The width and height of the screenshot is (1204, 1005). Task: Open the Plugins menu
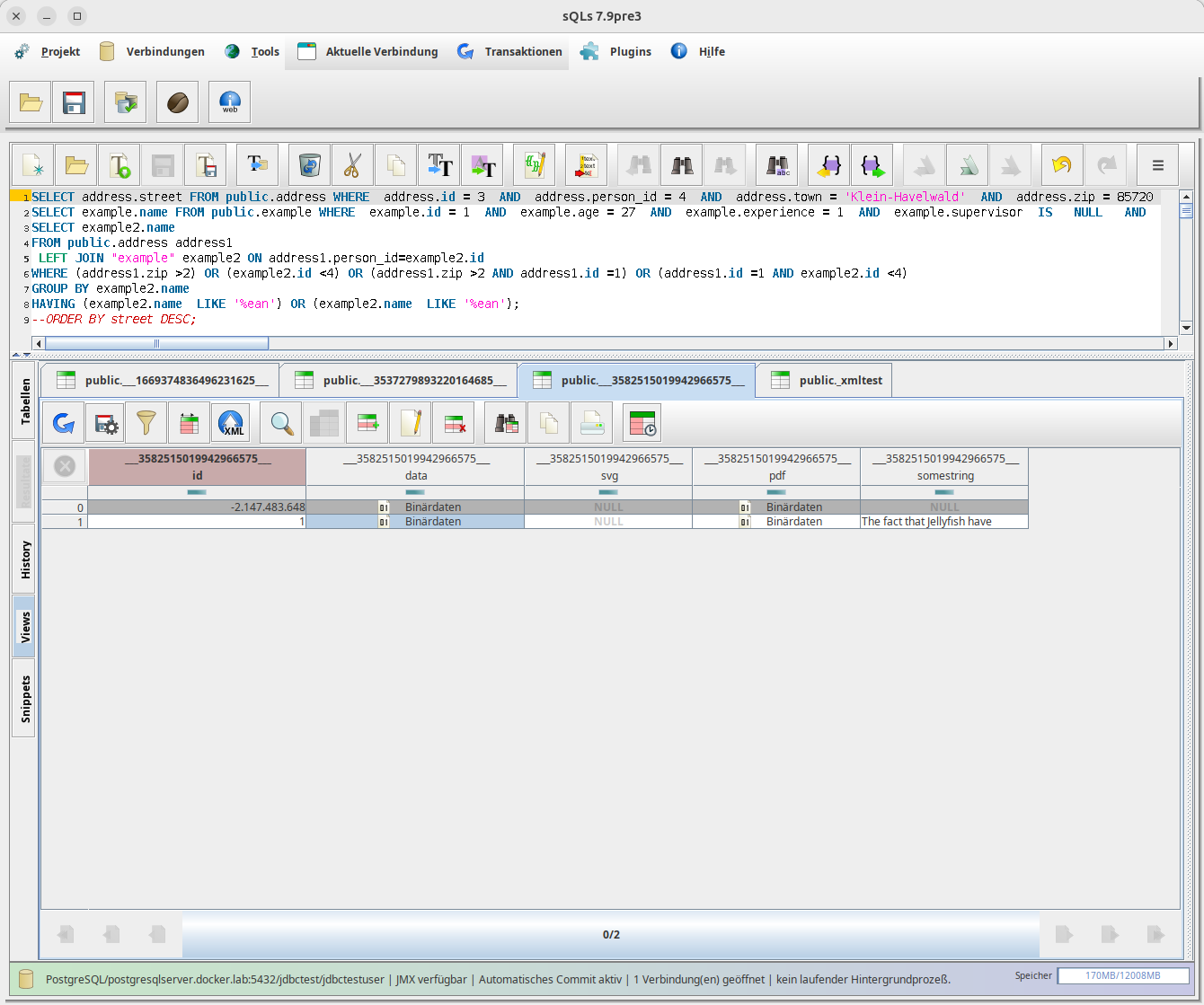(x=616, y=51)
